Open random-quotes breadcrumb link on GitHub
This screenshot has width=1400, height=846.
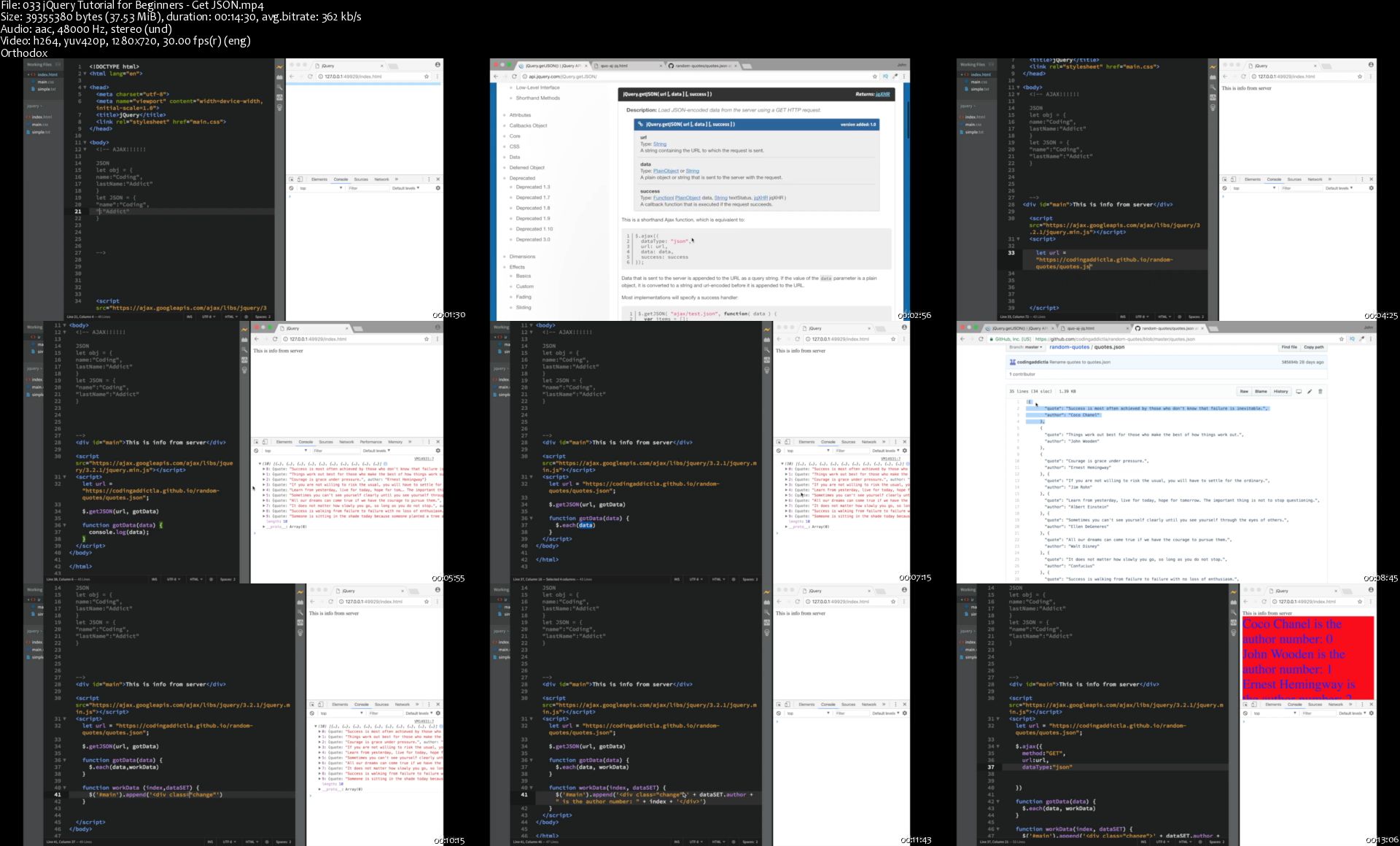tap(1069, 347)
